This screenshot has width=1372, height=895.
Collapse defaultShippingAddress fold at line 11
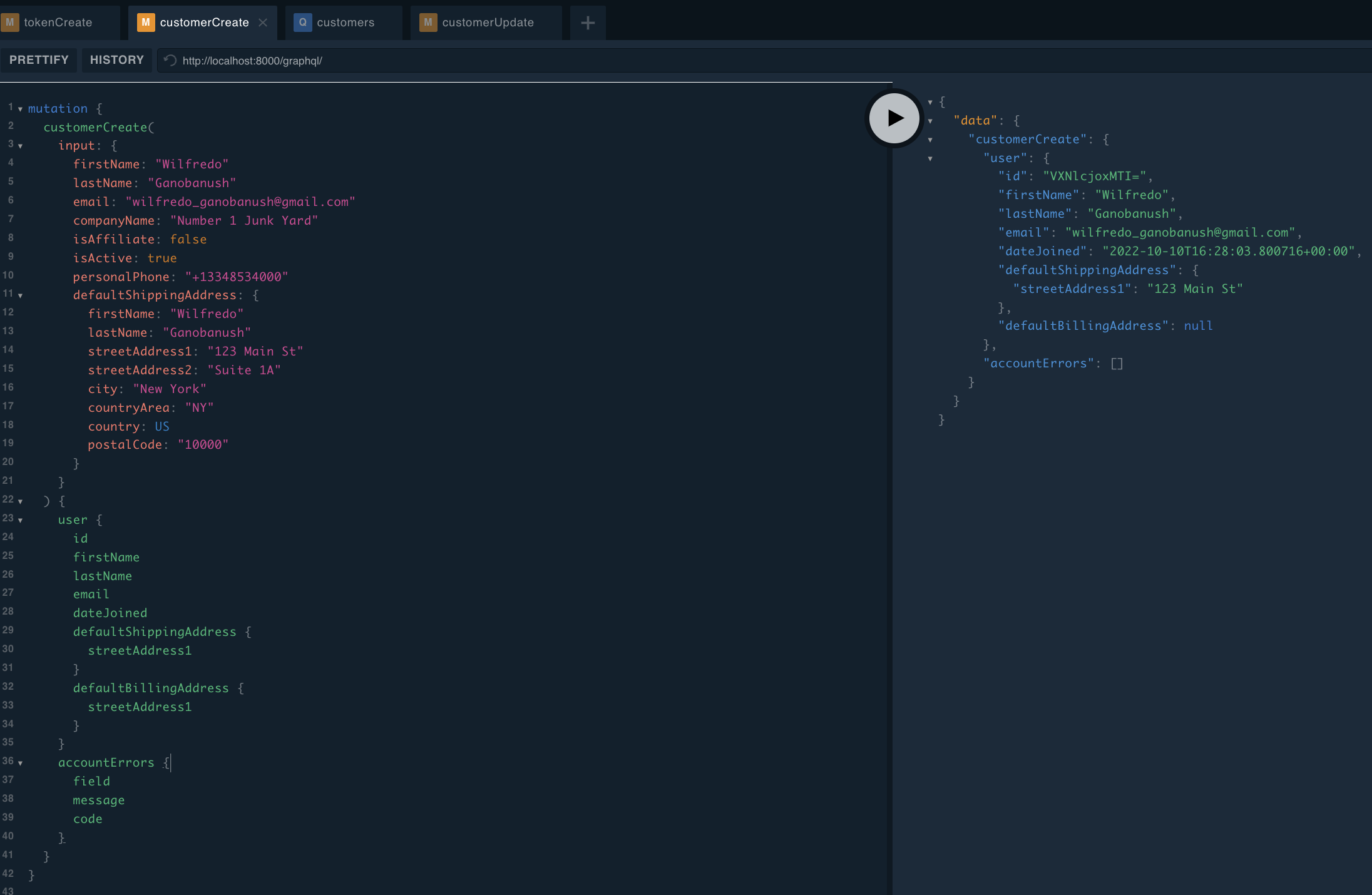click(x=20, y=295)
